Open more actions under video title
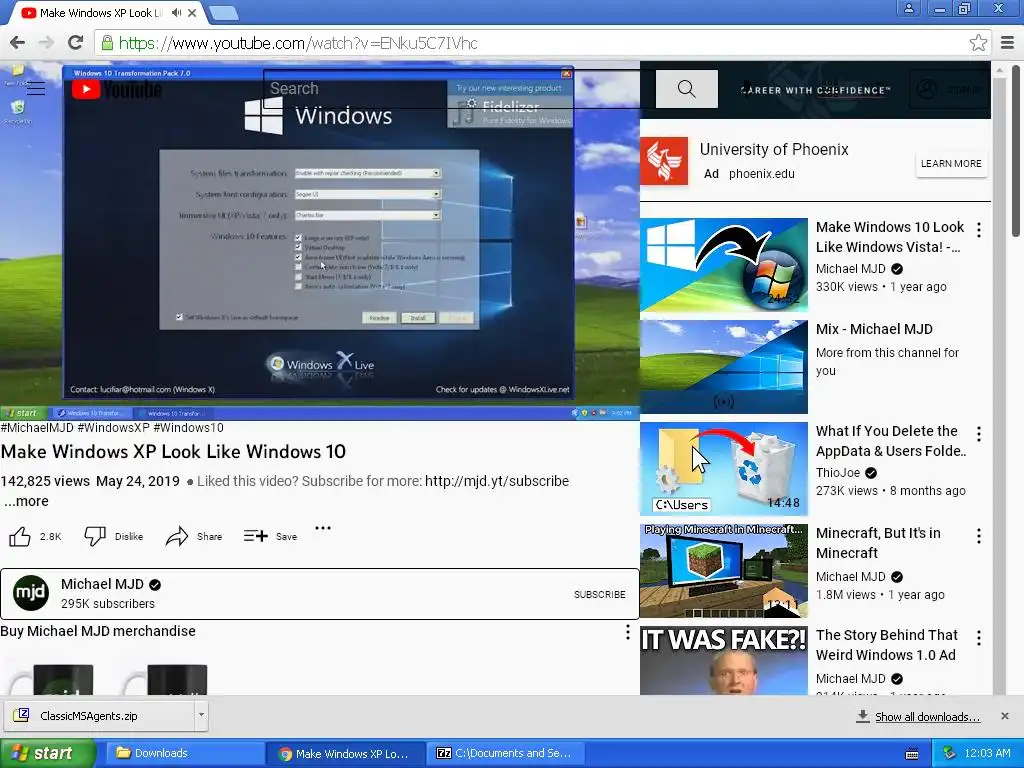 pos(323,528)
